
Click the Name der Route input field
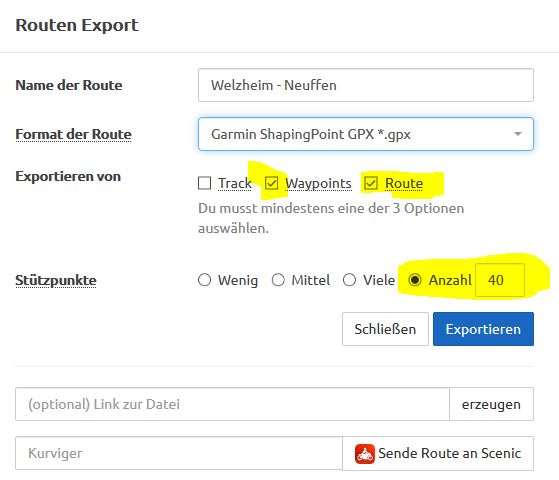[x=366, y=85]
